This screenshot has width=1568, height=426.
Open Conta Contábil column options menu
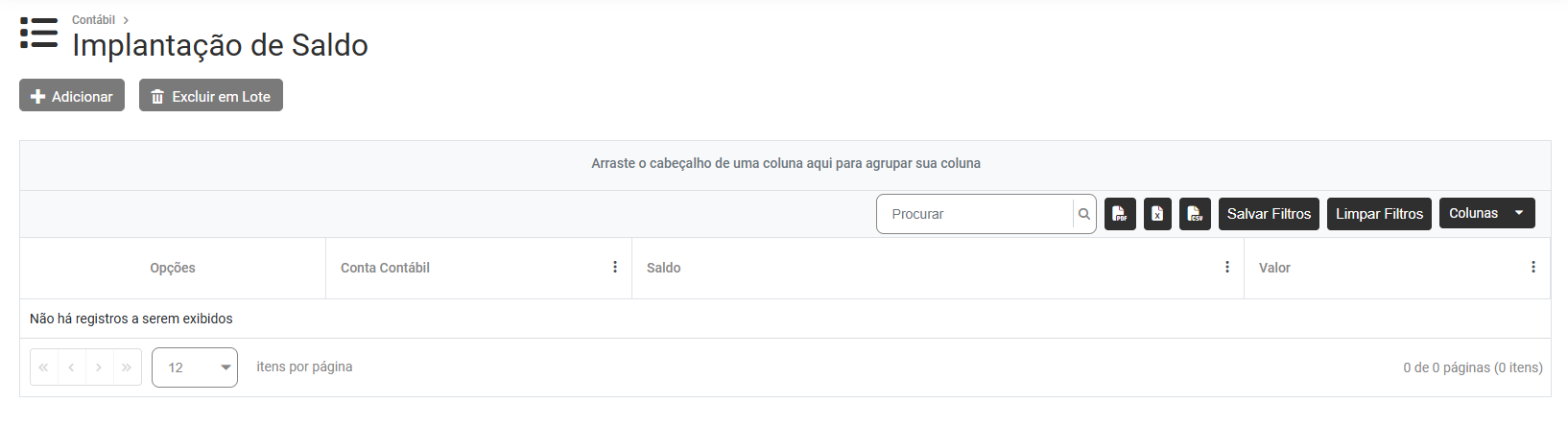(x=615, y=268)
